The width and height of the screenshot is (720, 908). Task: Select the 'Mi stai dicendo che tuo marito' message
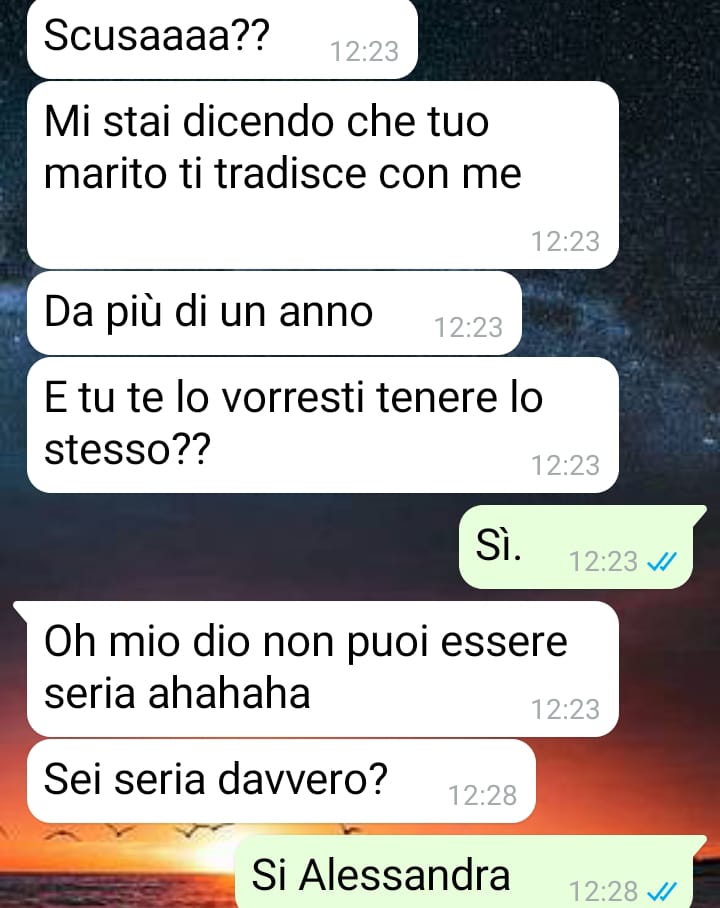point(323,175)
